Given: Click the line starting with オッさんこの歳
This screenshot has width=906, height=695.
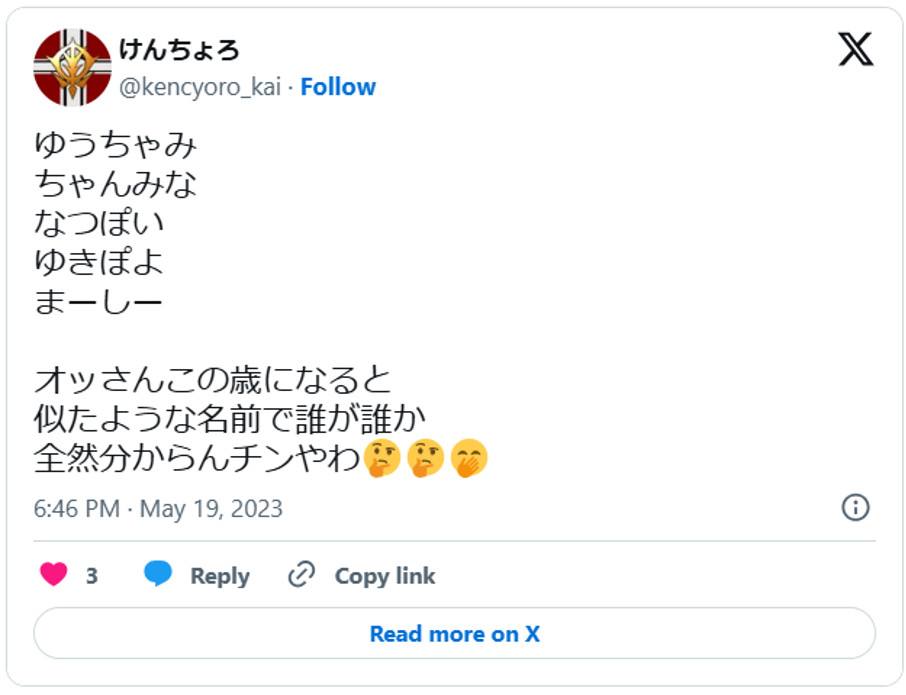Looking at the screenshot, I should (x=213, y=380).
